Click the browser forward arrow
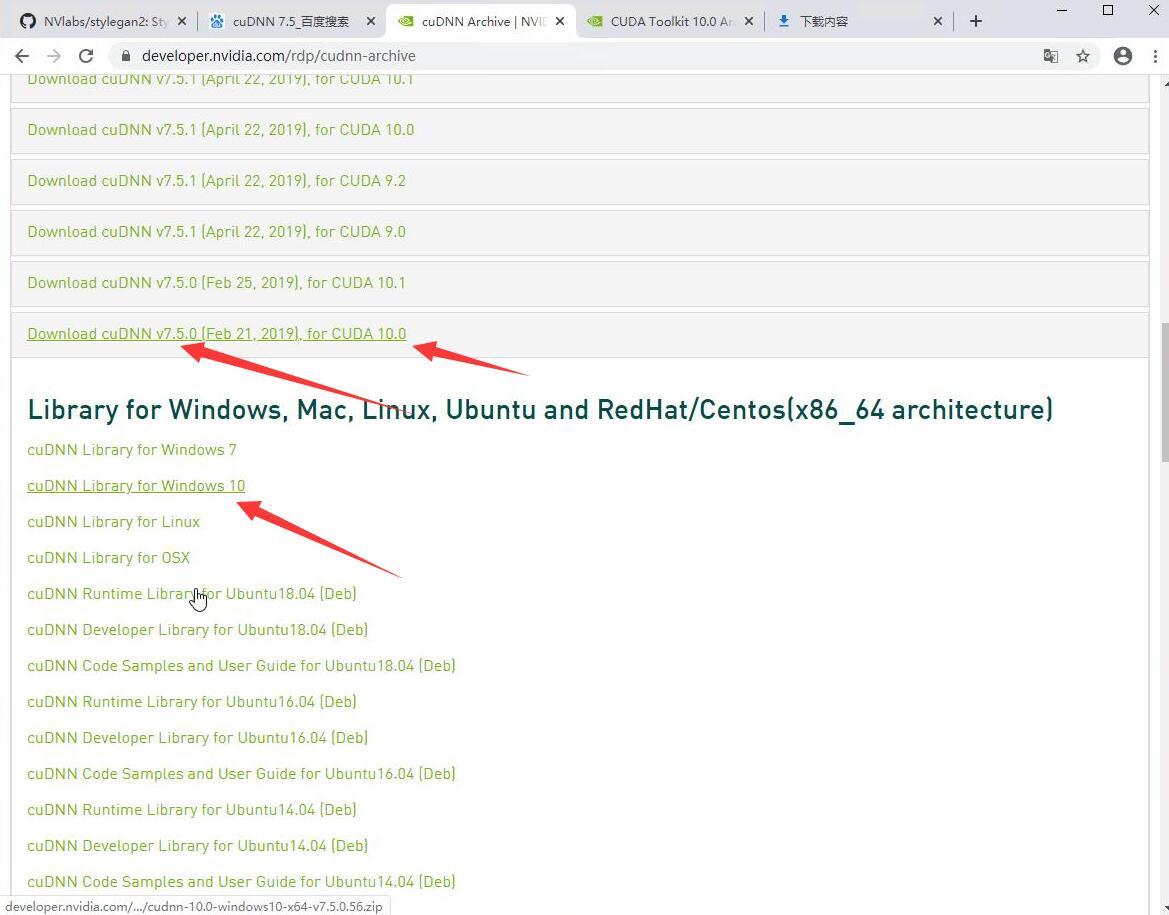This screenshot has height=915, width=1169. click(x=54, y=56)
